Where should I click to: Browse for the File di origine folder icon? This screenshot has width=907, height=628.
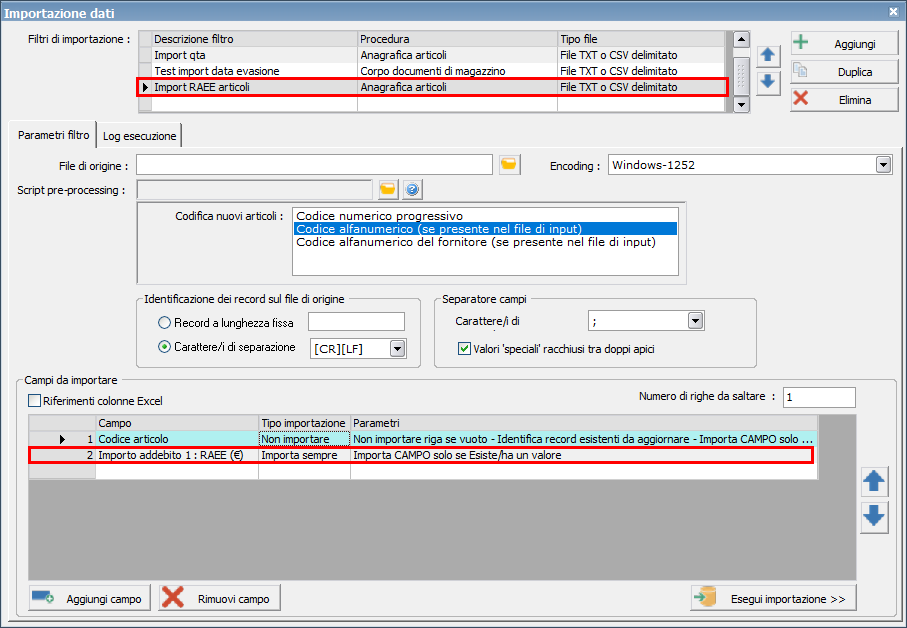[509, 165]
